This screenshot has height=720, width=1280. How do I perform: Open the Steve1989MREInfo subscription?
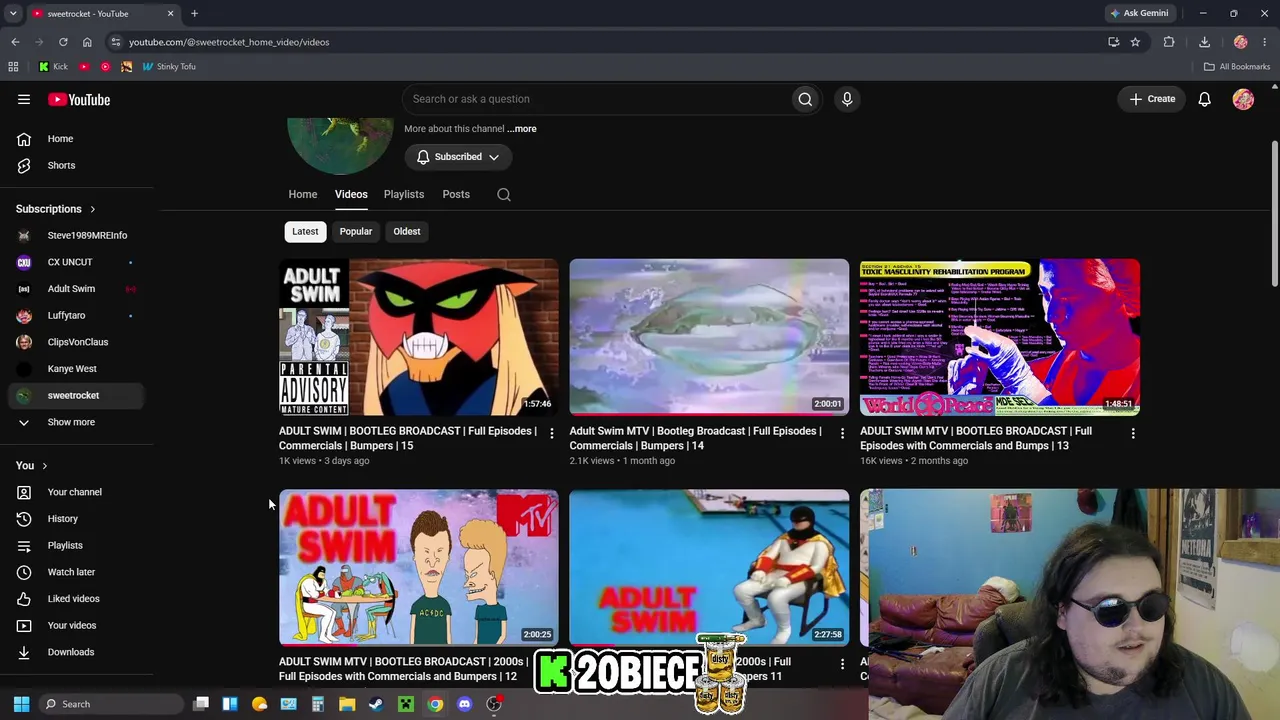point(76,236)
